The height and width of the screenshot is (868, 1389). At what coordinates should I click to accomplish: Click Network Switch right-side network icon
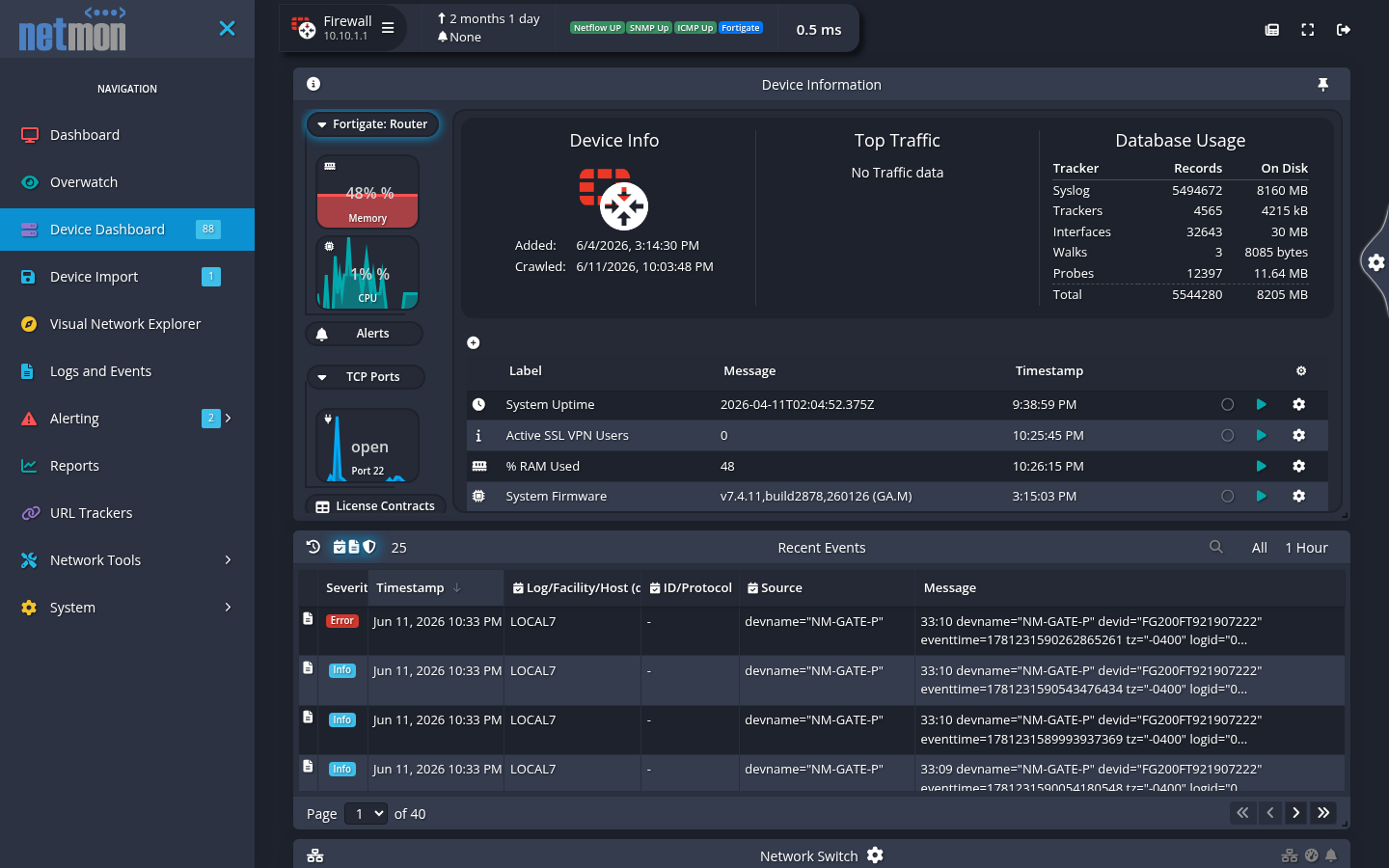[x=1290, y=855]
